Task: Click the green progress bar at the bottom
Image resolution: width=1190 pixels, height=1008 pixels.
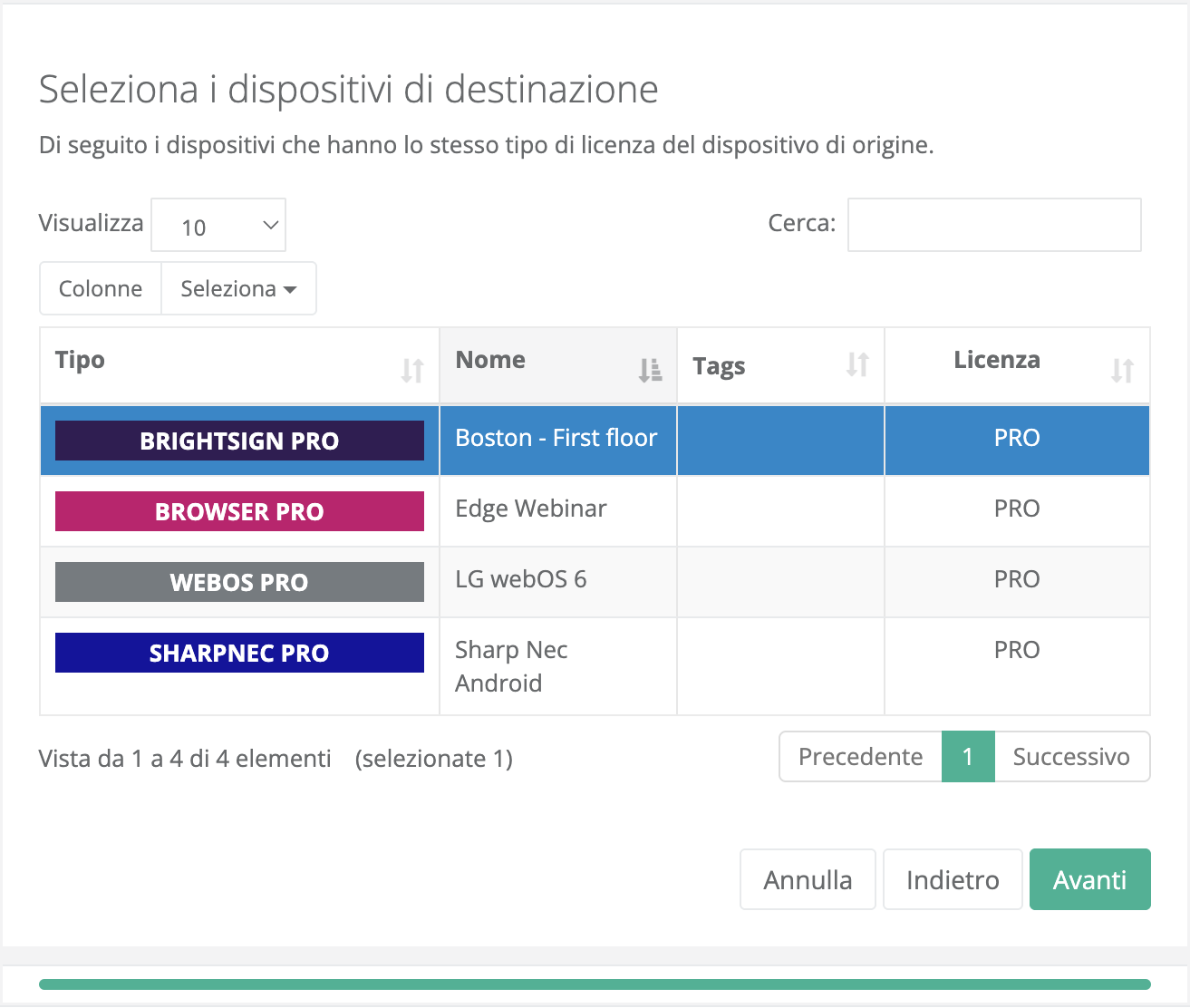Action: coord(595,982)
